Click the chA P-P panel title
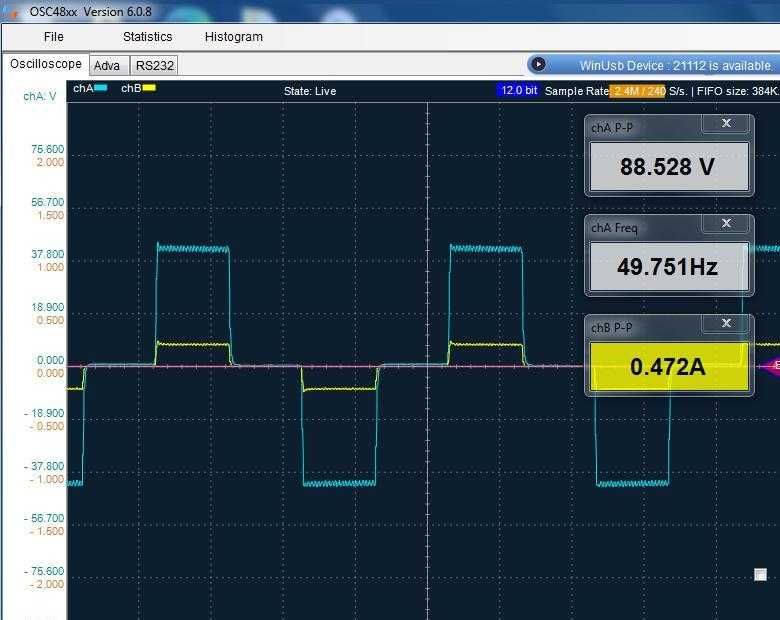Image resolution: width=780 pixels, height=620 pixels. (x=612, y=128)
